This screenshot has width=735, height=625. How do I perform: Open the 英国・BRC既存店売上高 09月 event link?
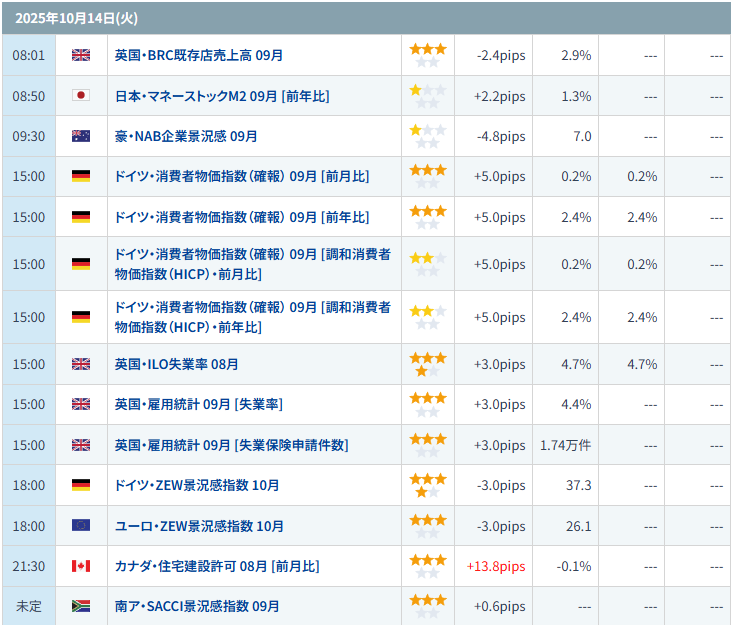[200, 56]
